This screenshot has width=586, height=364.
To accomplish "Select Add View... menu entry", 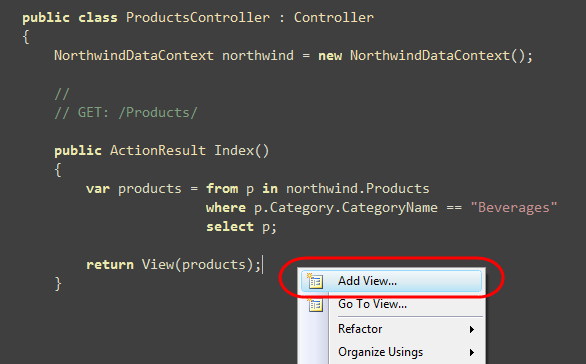I will 391,281.
